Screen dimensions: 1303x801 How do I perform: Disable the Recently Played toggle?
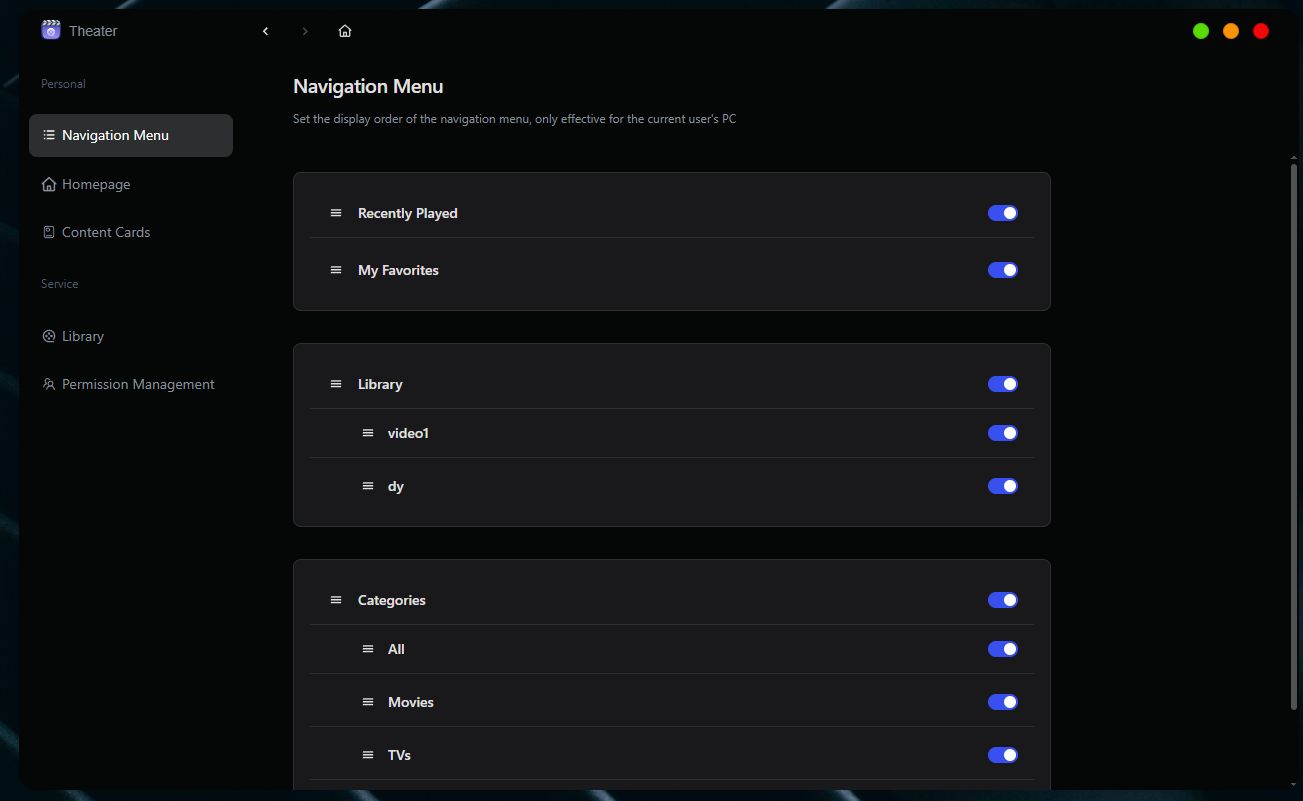1003,213
